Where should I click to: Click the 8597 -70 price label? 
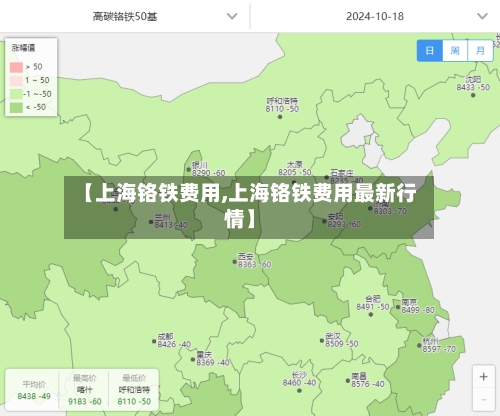[439, 349]
